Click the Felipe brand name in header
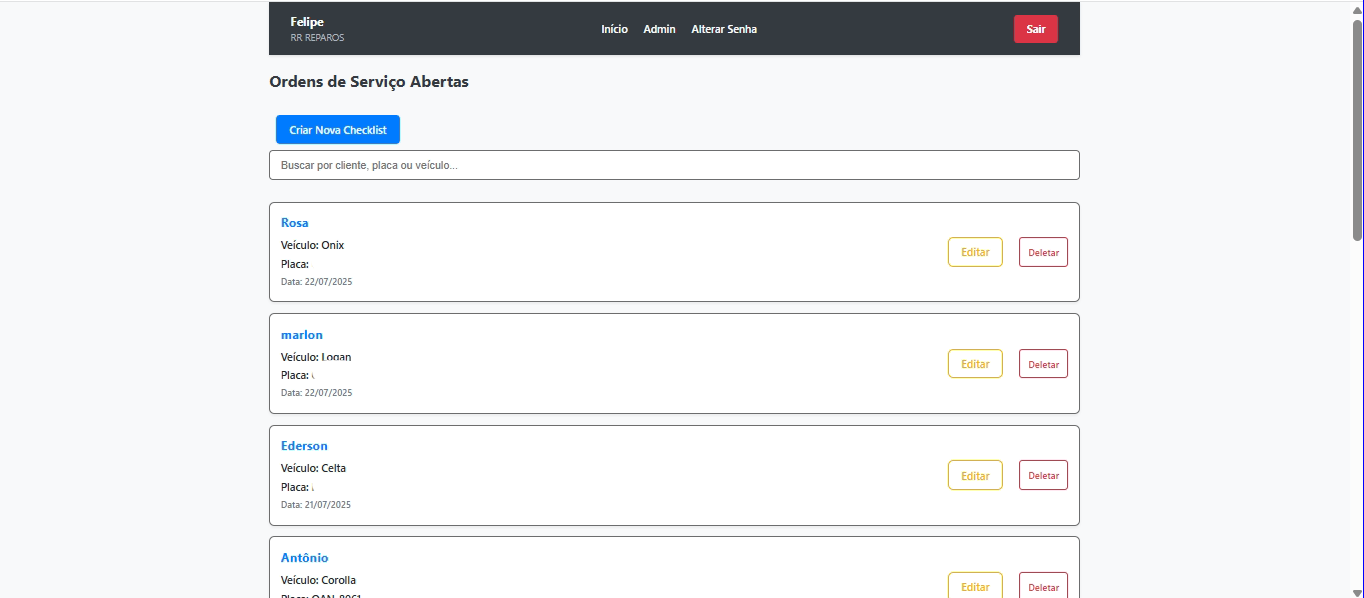Image resolution: width=1364 pixels, height=598 pixels. click(307, 22)
